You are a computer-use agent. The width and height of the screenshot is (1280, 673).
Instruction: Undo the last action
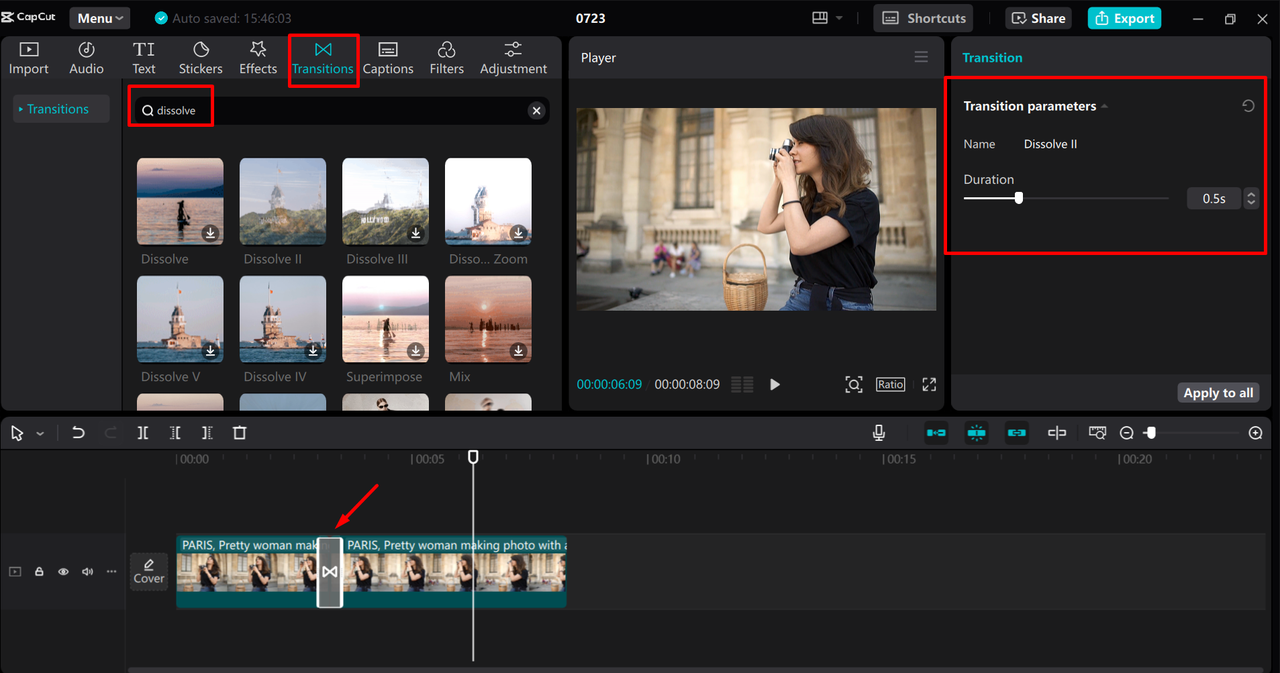tap(78, 433)
